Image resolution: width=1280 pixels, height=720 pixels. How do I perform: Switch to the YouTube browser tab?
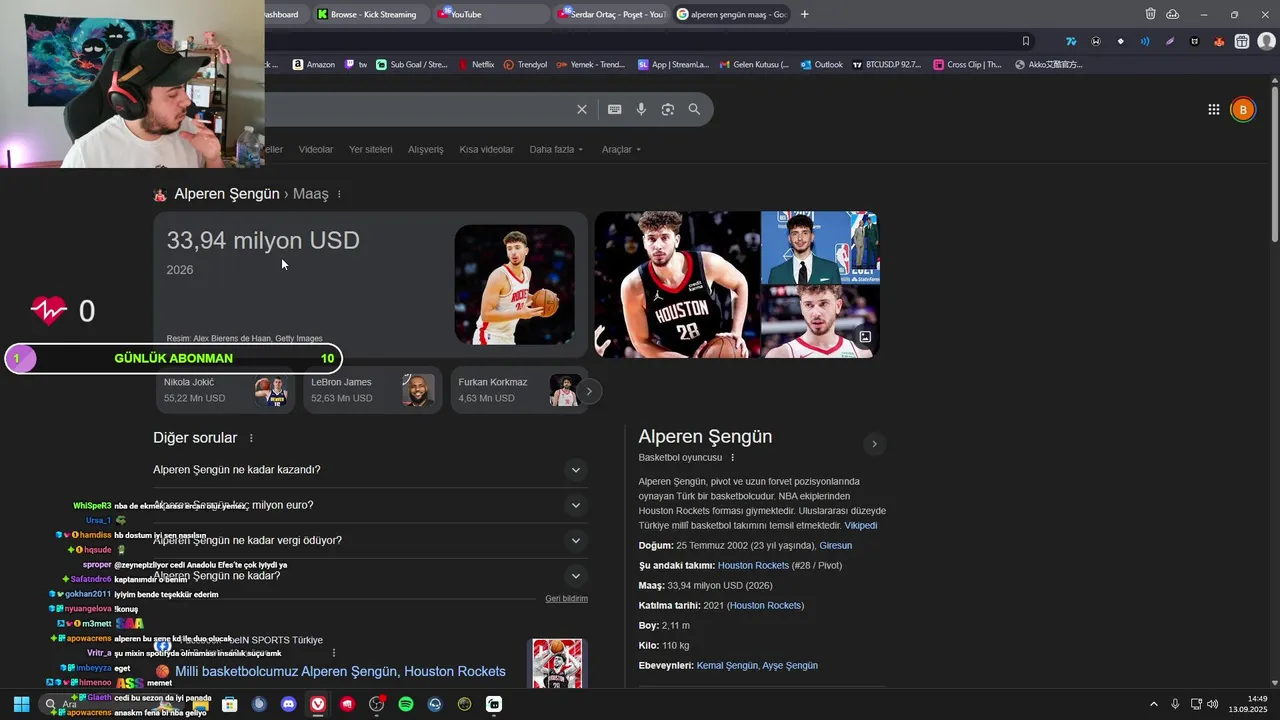pyautogui.click(x=490, y=14)
